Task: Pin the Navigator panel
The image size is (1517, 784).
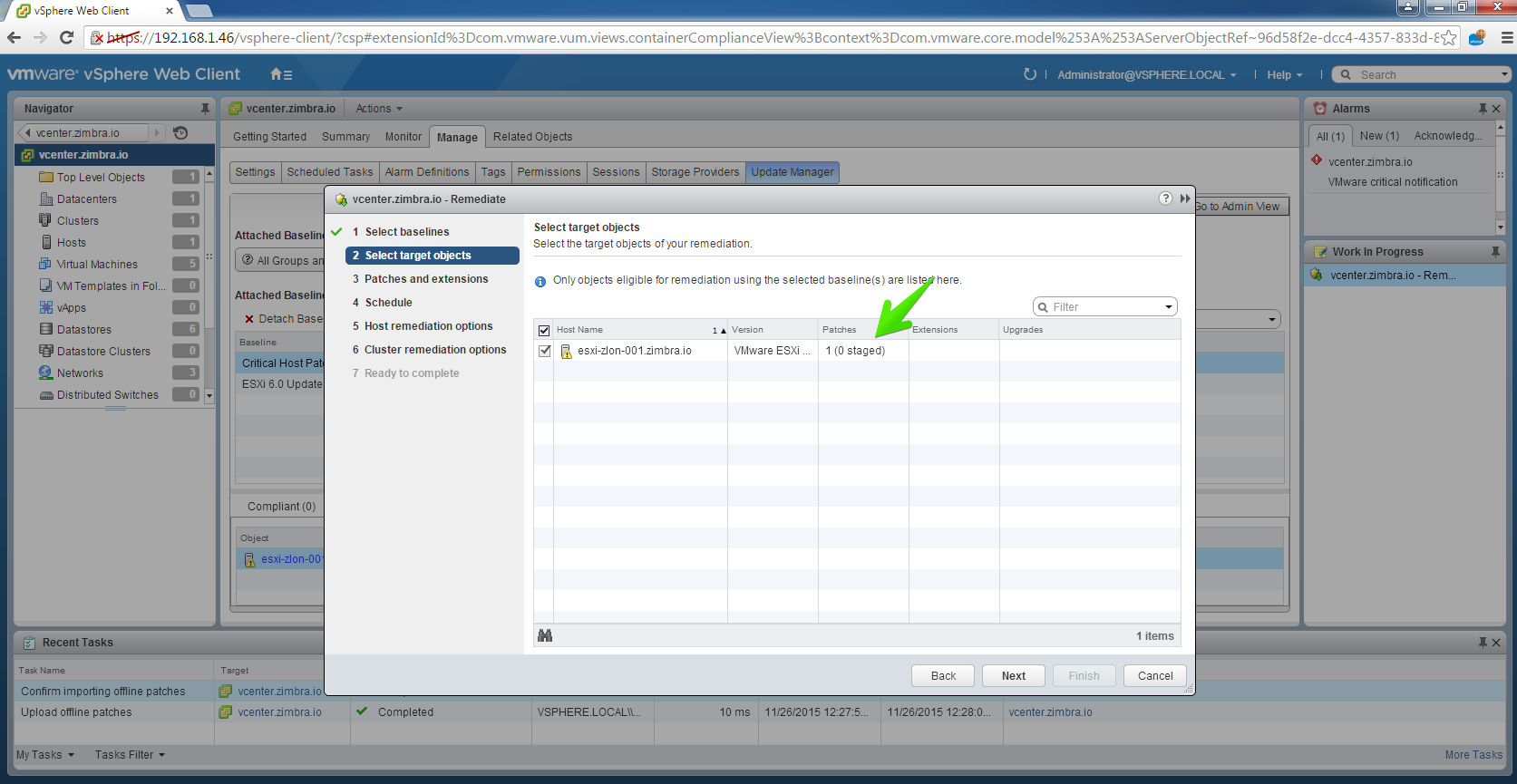Action: pyautogui.click(x=205, y=108)
